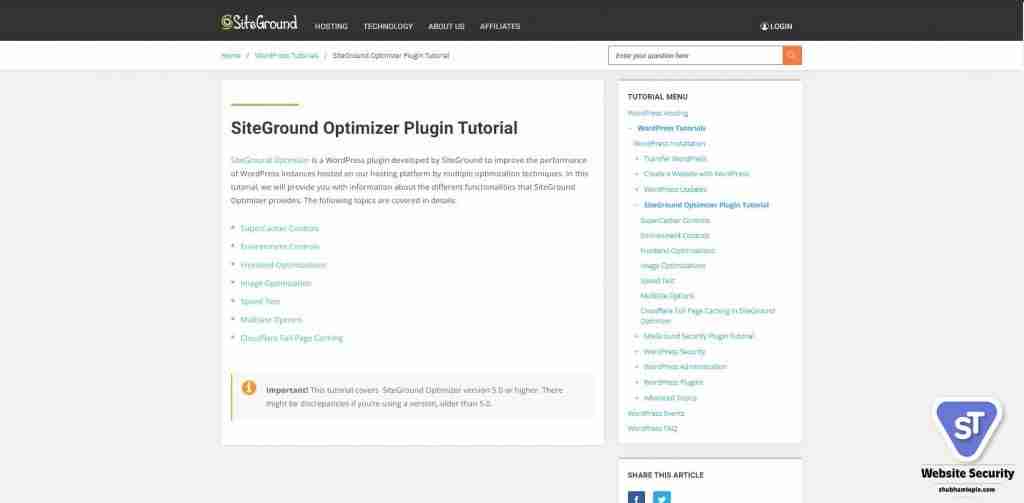Image resolution: width=1024 pixels, height=503 pixels.
Task: Open Environment Controls link in article list
Action: pos(280,247)
